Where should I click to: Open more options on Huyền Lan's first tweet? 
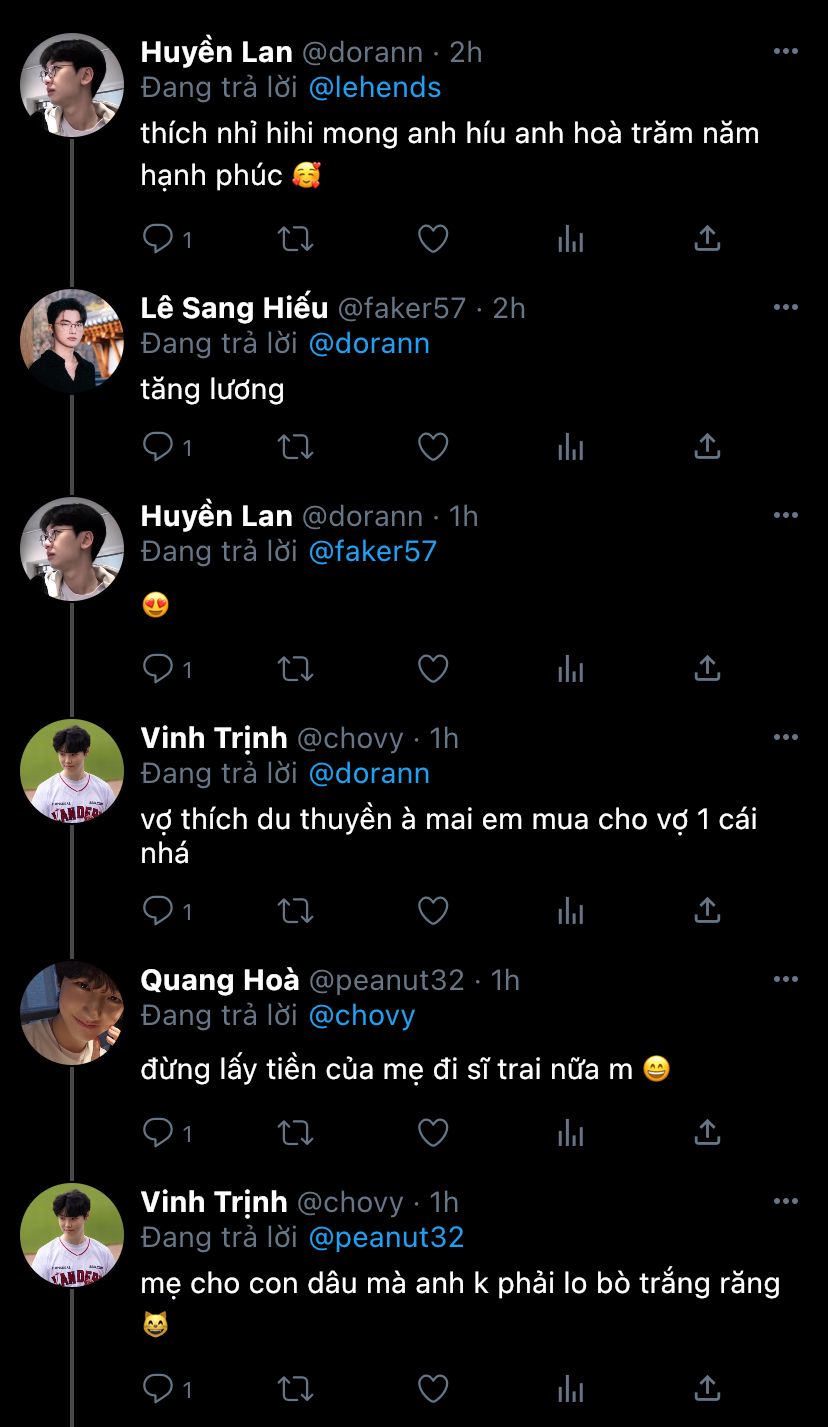click(x=786, y=52)
